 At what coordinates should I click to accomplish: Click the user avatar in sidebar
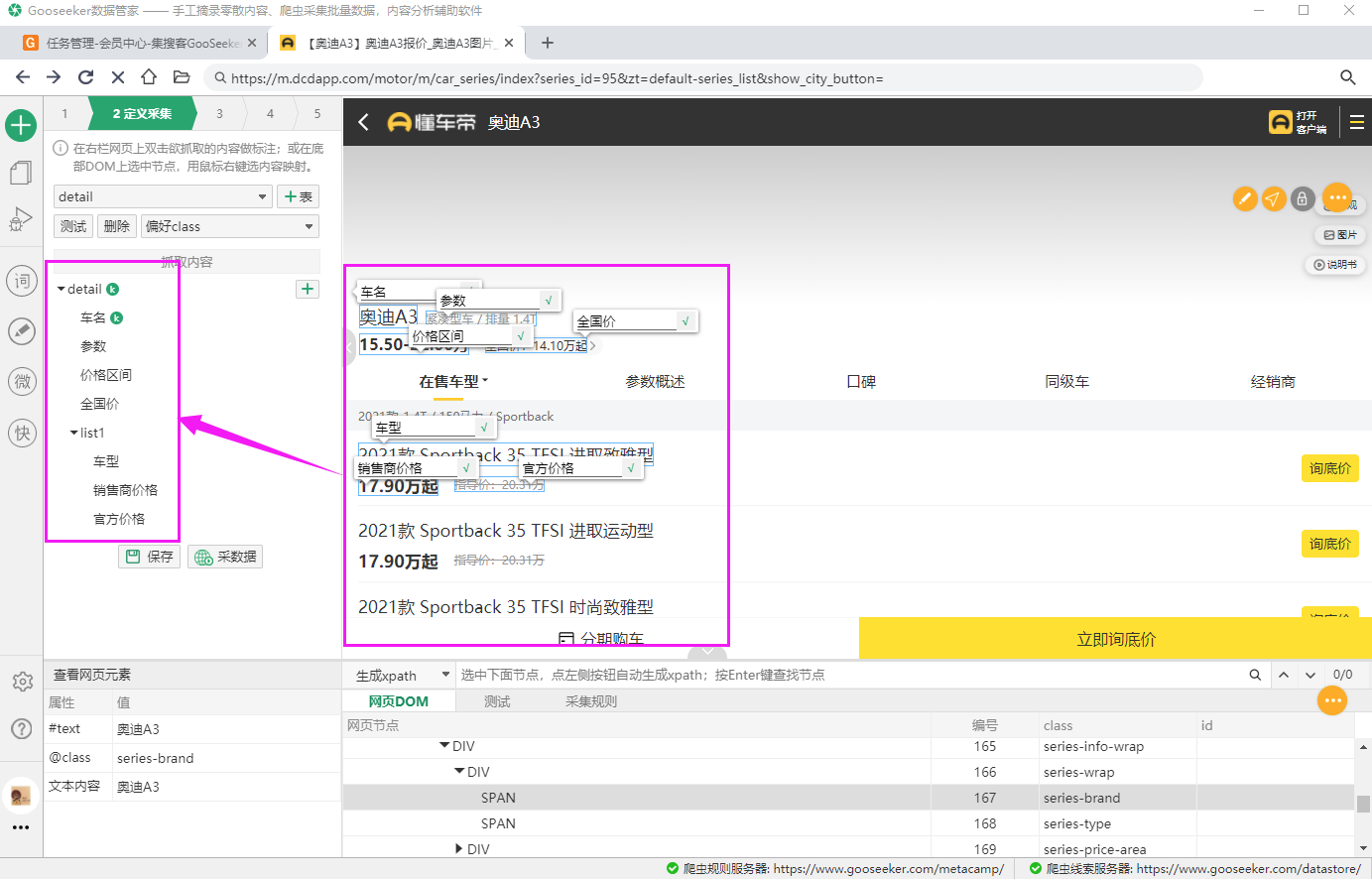click(x=21, y=795)
